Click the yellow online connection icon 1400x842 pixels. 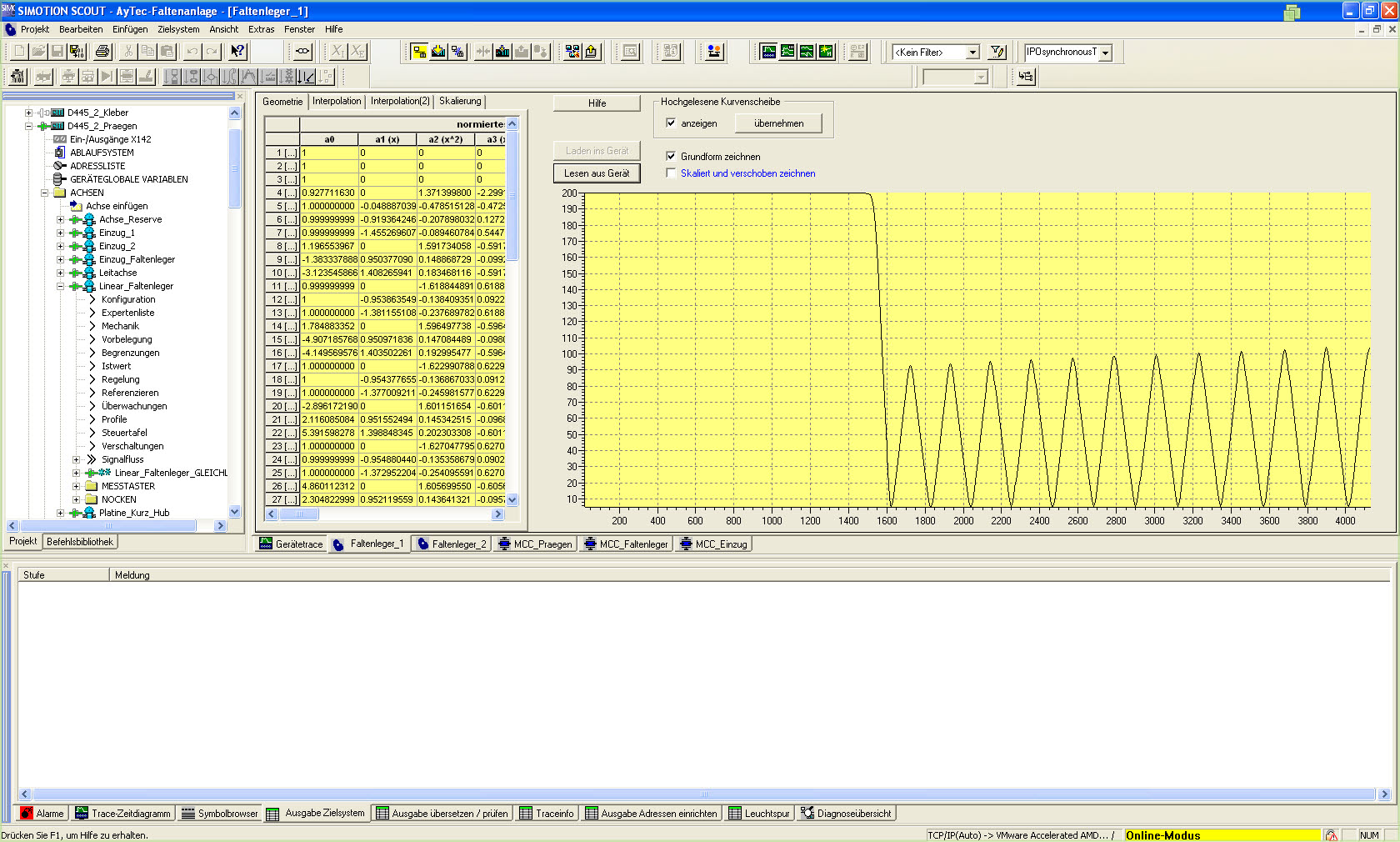coord(419,52)
